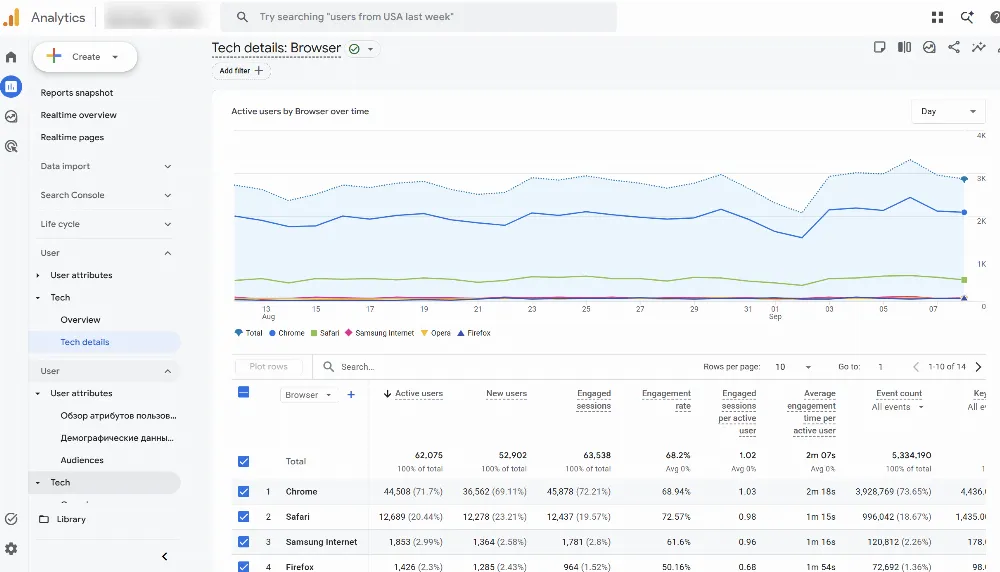
Task: Open Realtime overview
Action: (x=78, y=115)
